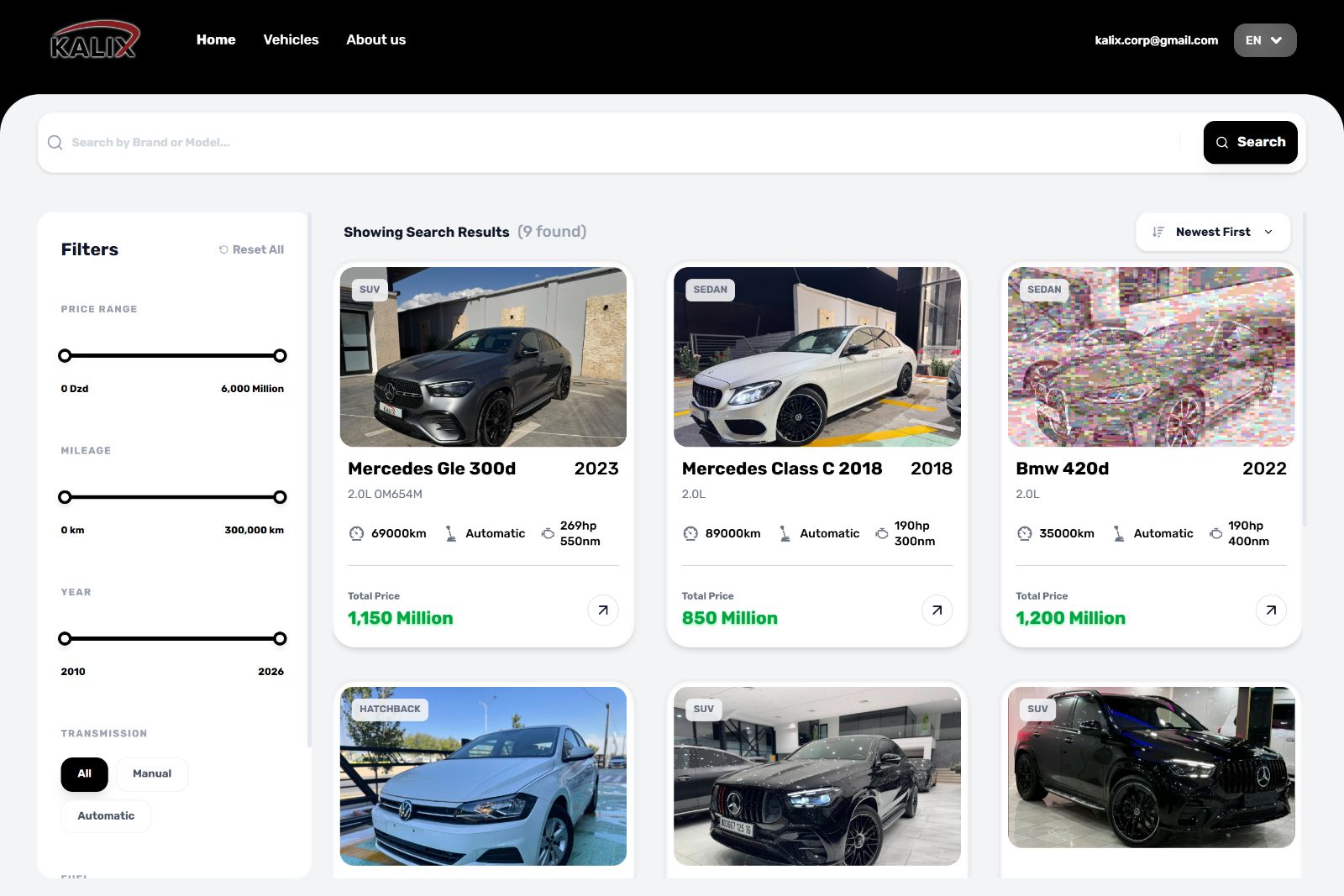This screenshot has width=1344, height=896.
Task: Click the 2.0L OM654M engine text
Action: pos(385,494)
